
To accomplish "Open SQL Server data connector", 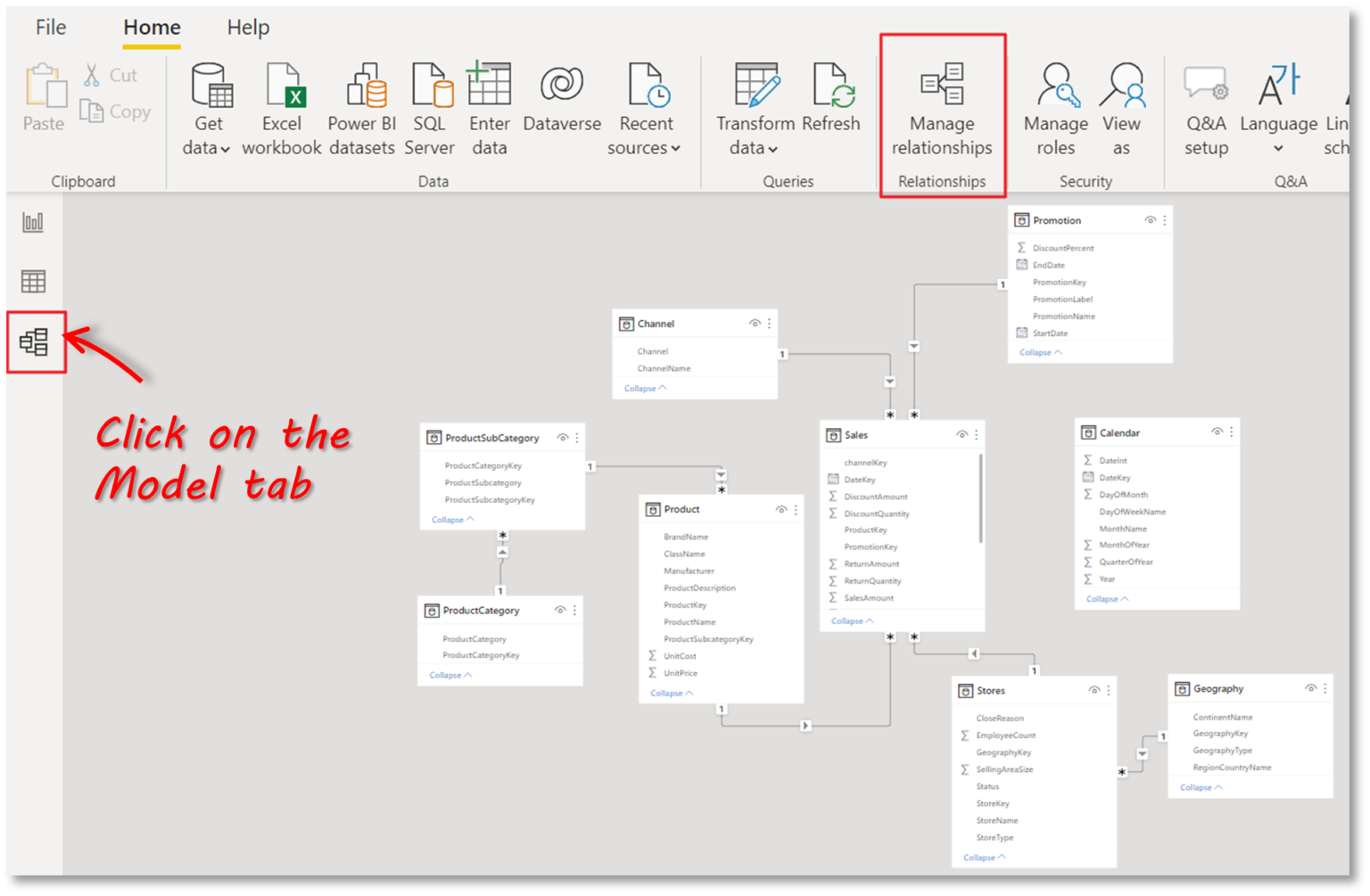I will pos(430,107).
